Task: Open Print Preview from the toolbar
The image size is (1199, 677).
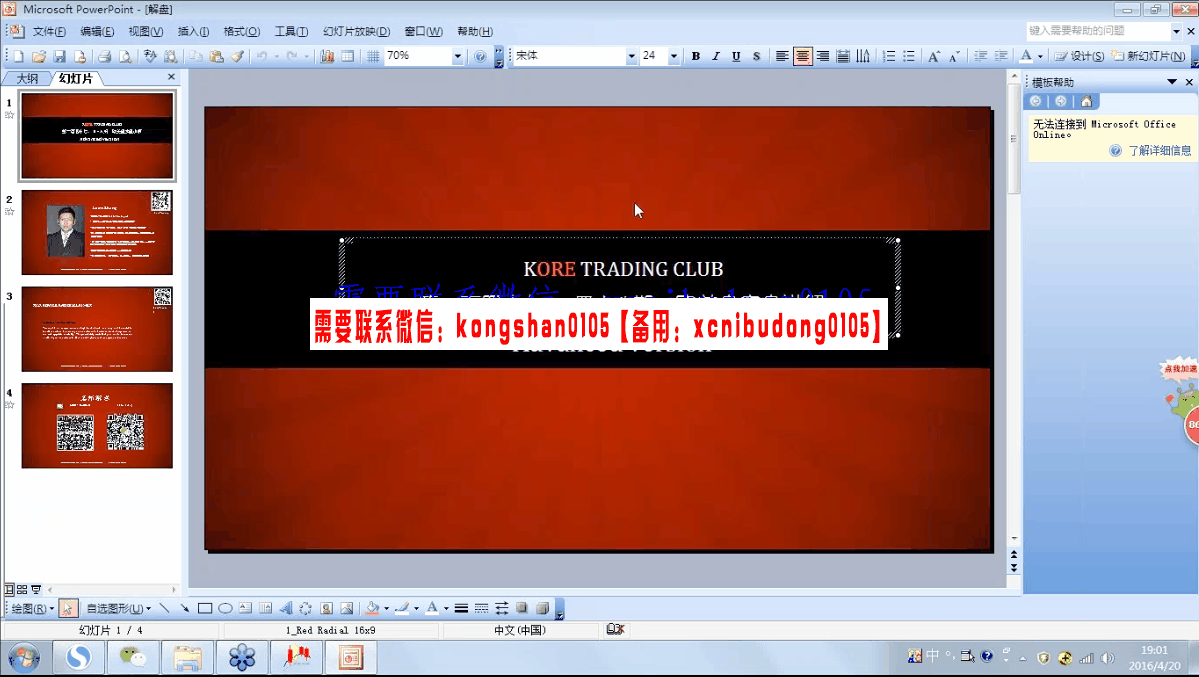Action: (125, 56)
